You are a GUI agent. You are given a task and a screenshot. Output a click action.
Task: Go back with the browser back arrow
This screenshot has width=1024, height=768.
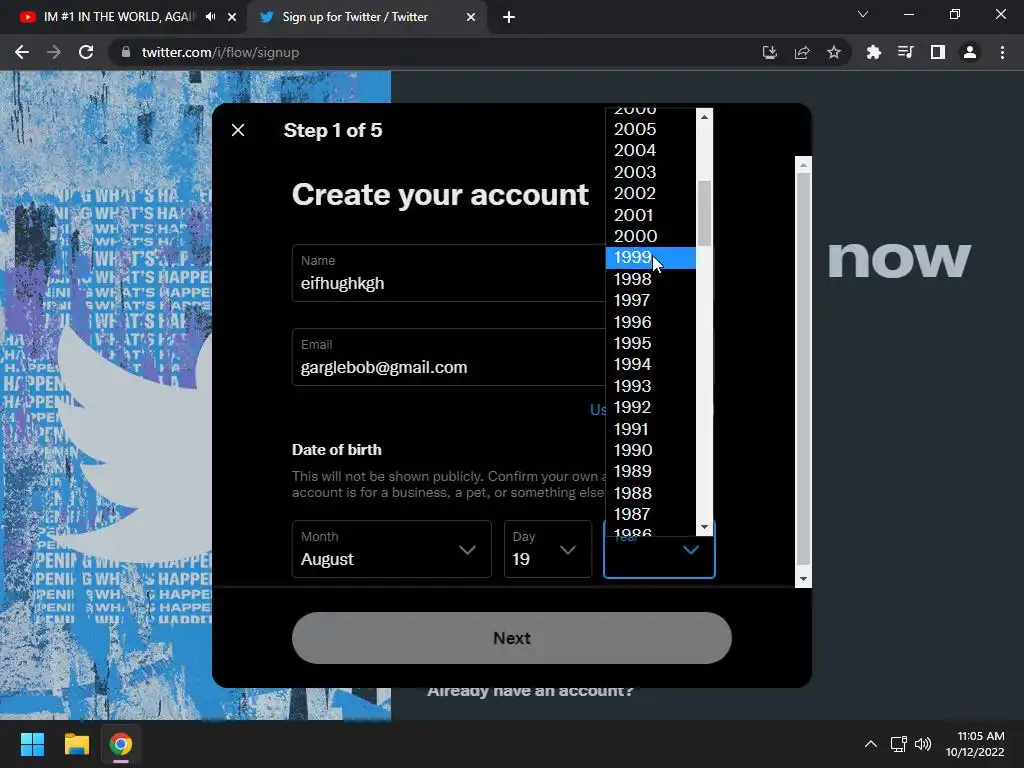(22, 52)
